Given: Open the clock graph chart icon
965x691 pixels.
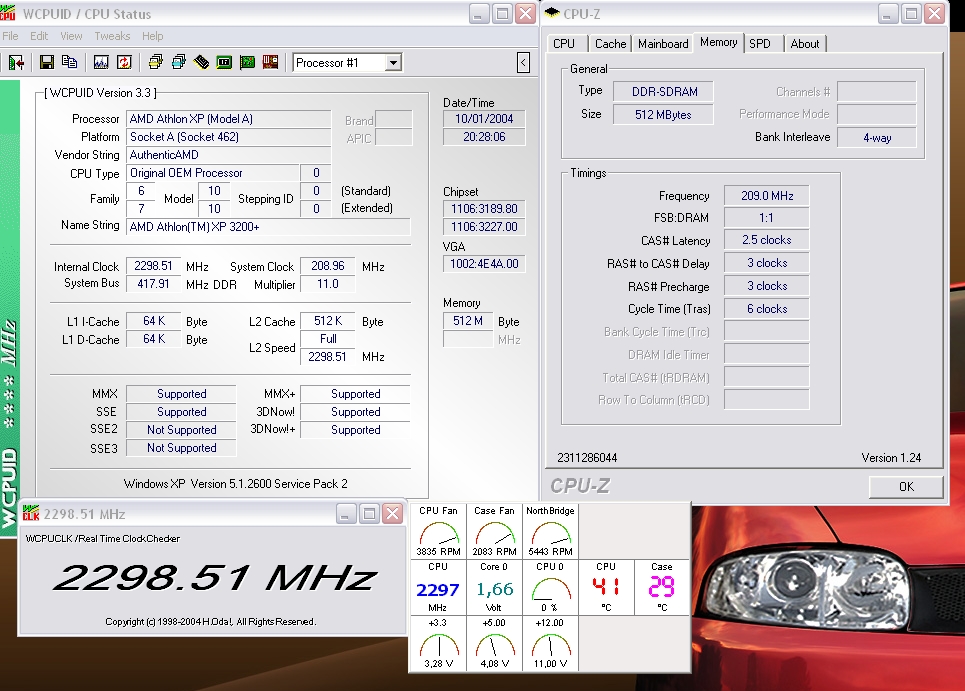Looking at the screenshot, I should (x=100, y=62).
